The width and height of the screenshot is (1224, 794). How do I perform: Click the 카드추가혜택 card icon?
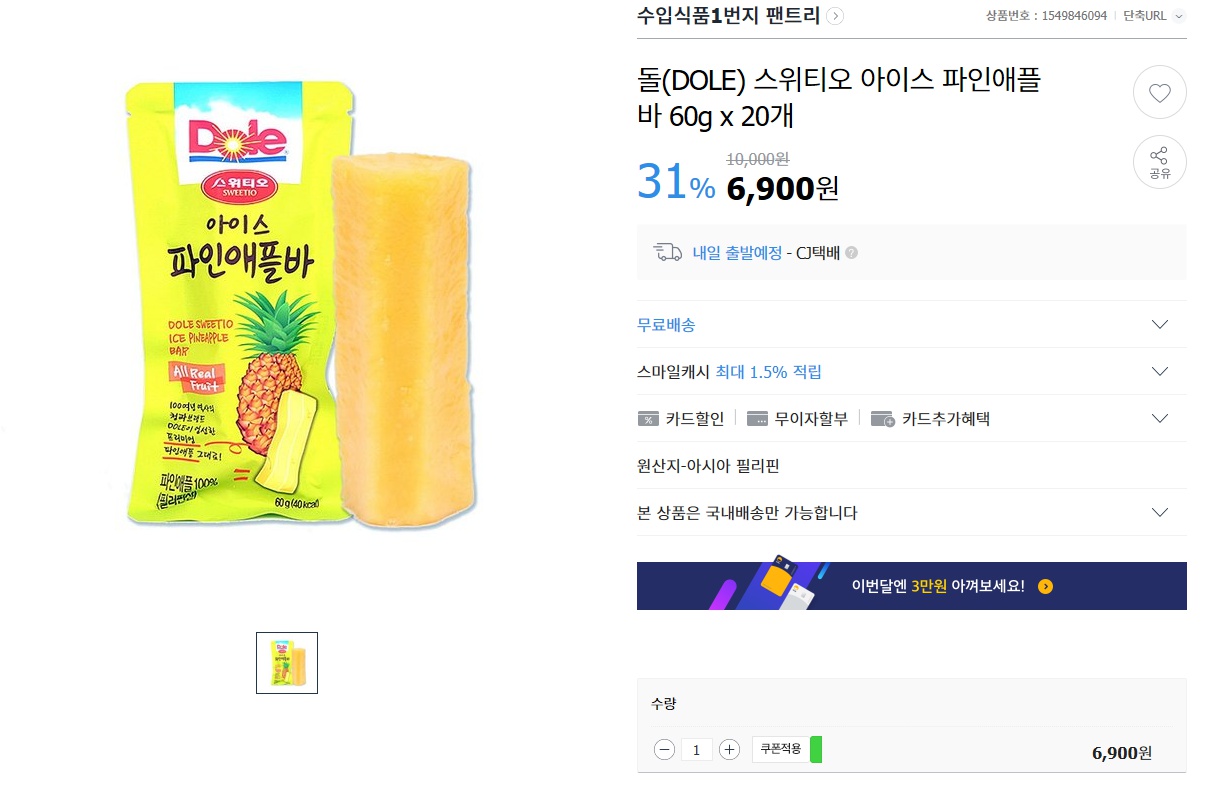click(882, 419)
